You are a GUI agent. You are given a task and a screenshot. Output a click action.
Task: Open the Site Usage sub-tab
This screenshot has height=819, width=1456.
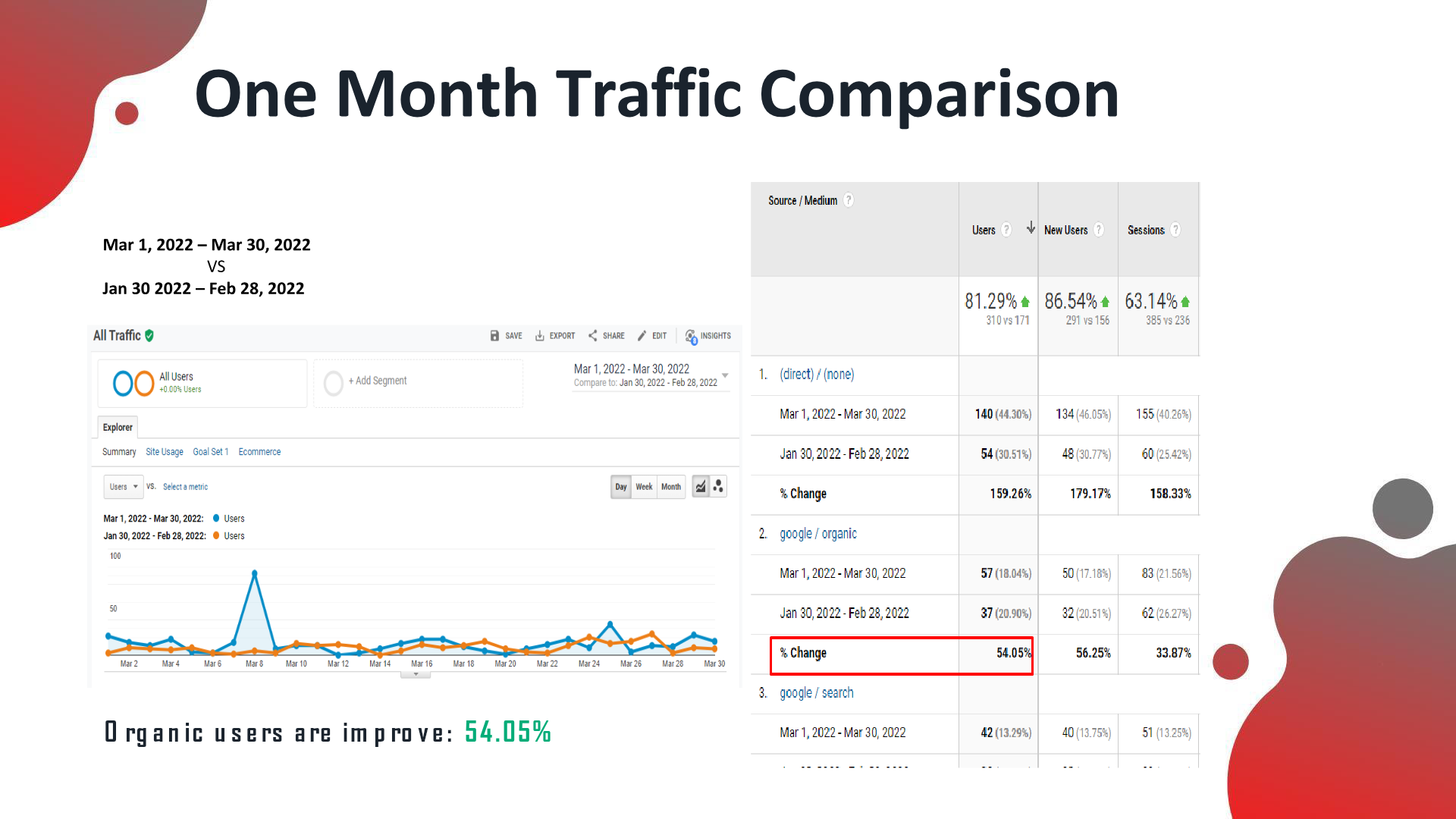point(165,452)
